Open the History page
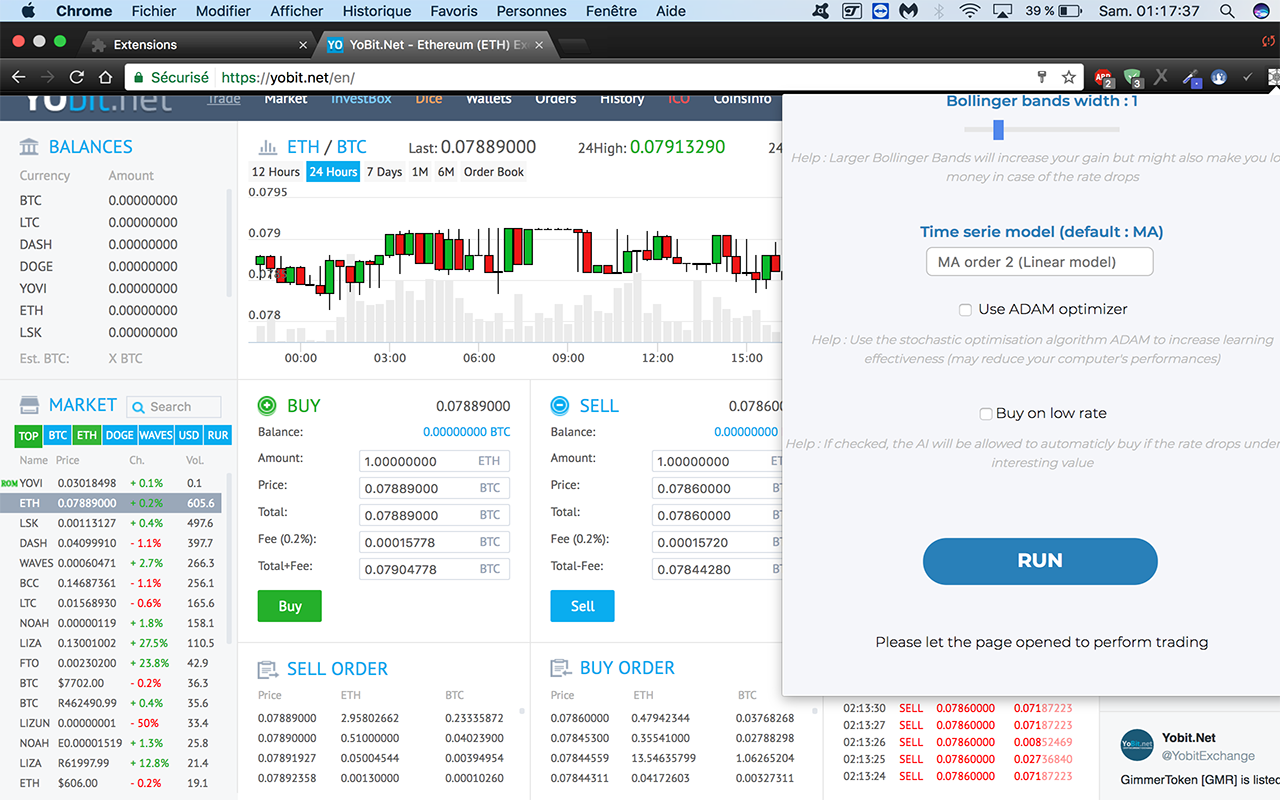Viewport: 1280px width, 800px height. pos(622,99)
